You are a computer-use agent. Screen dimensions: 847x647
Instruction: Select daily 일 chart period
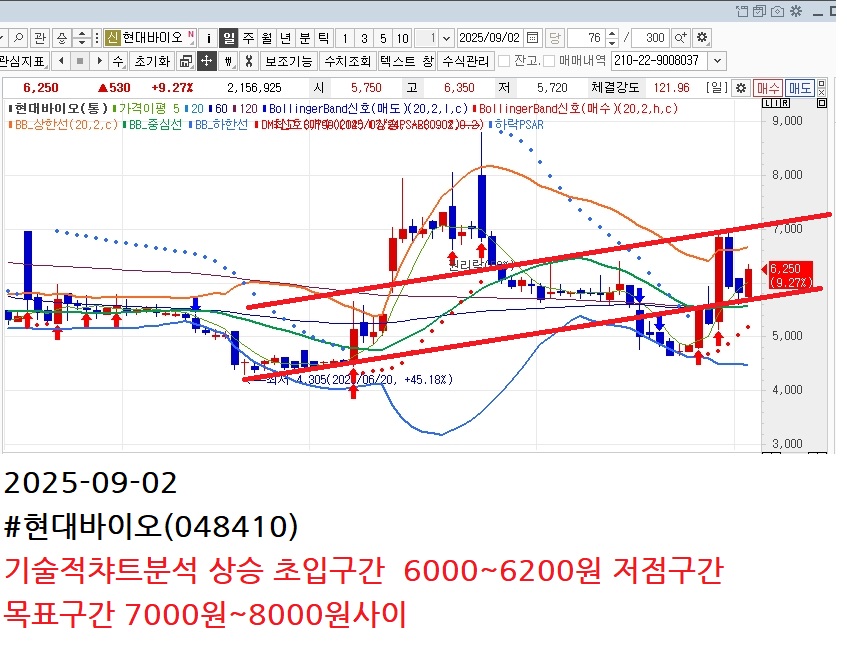coord(229,38)
